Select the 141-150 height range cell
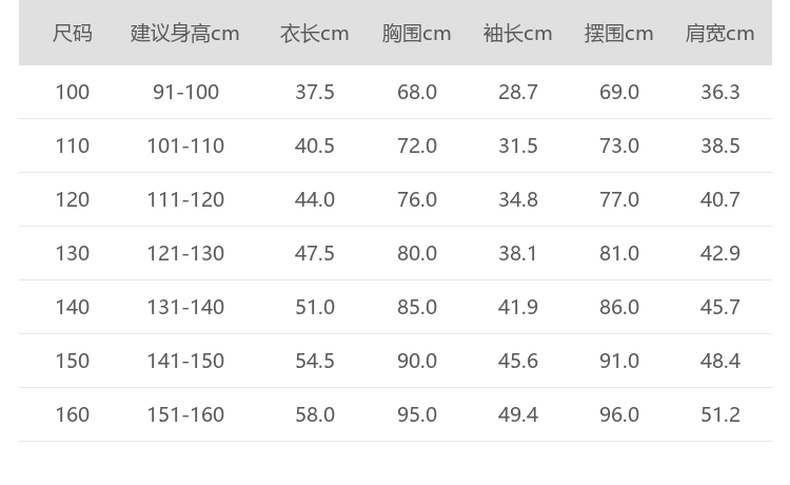Screen dimensions: 790x485 (x=185, y=361)
